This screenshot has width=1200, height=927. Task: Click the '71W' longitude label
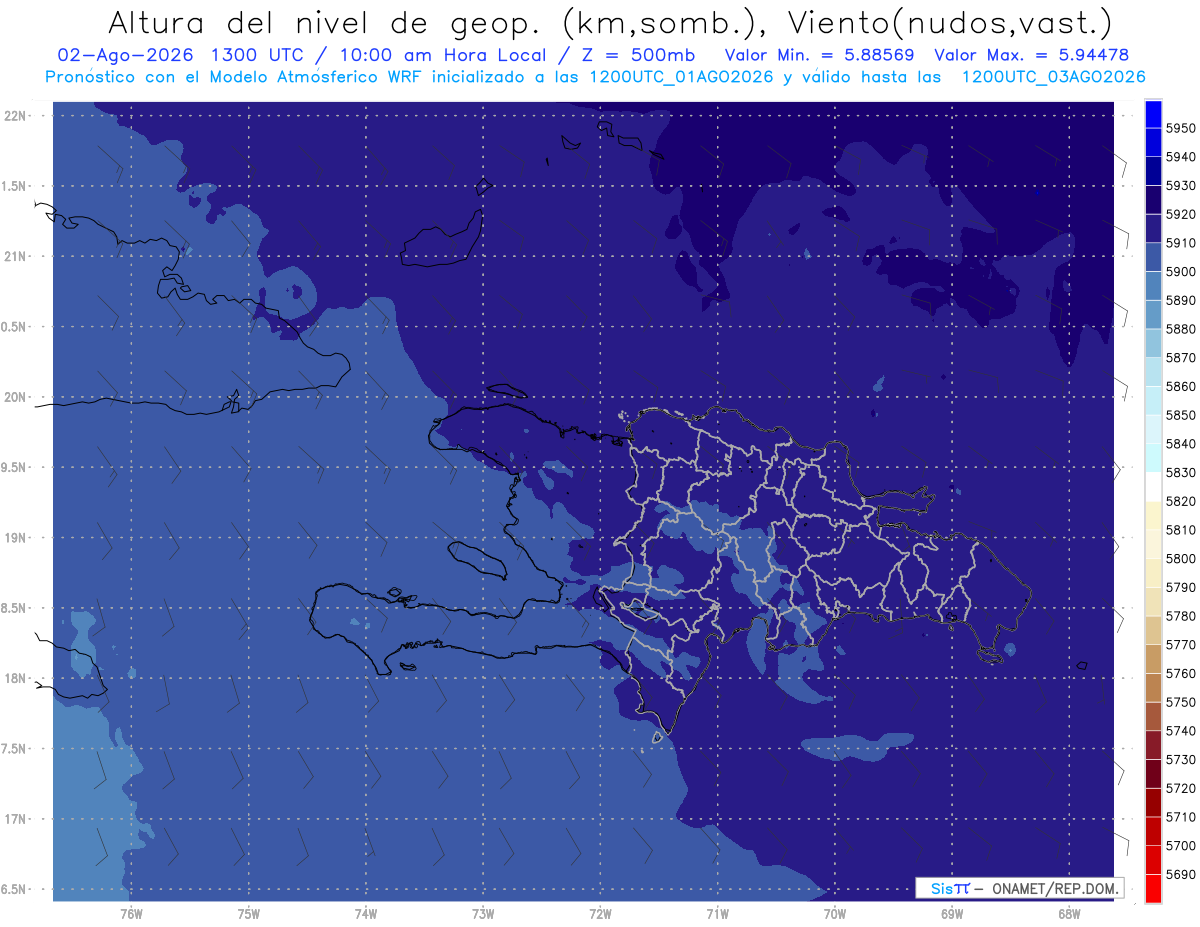click(717, 913)
